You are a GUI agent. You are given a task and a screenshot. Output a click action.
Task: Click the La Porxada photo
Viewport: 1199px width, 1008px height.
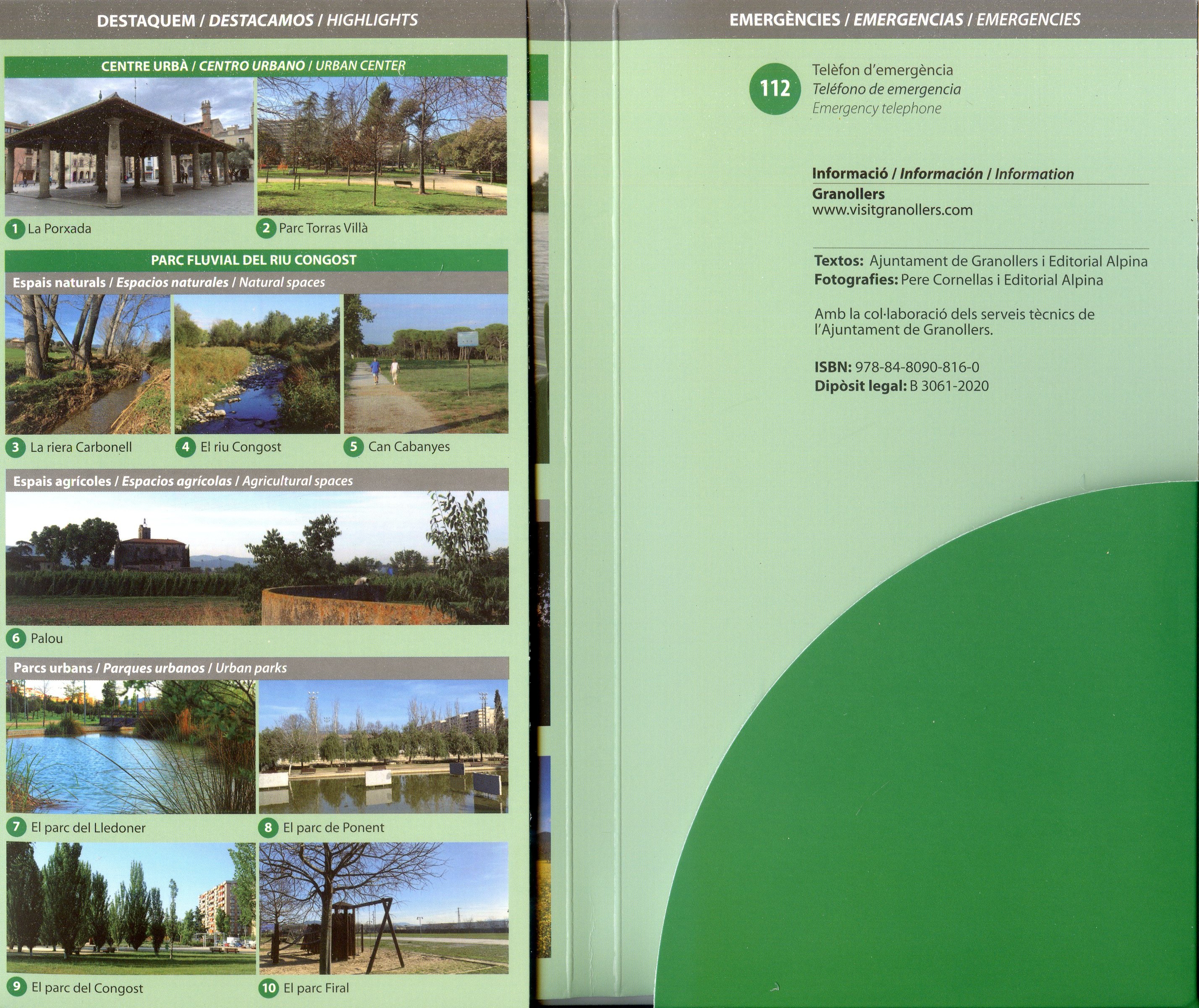[x=129, y=147]
